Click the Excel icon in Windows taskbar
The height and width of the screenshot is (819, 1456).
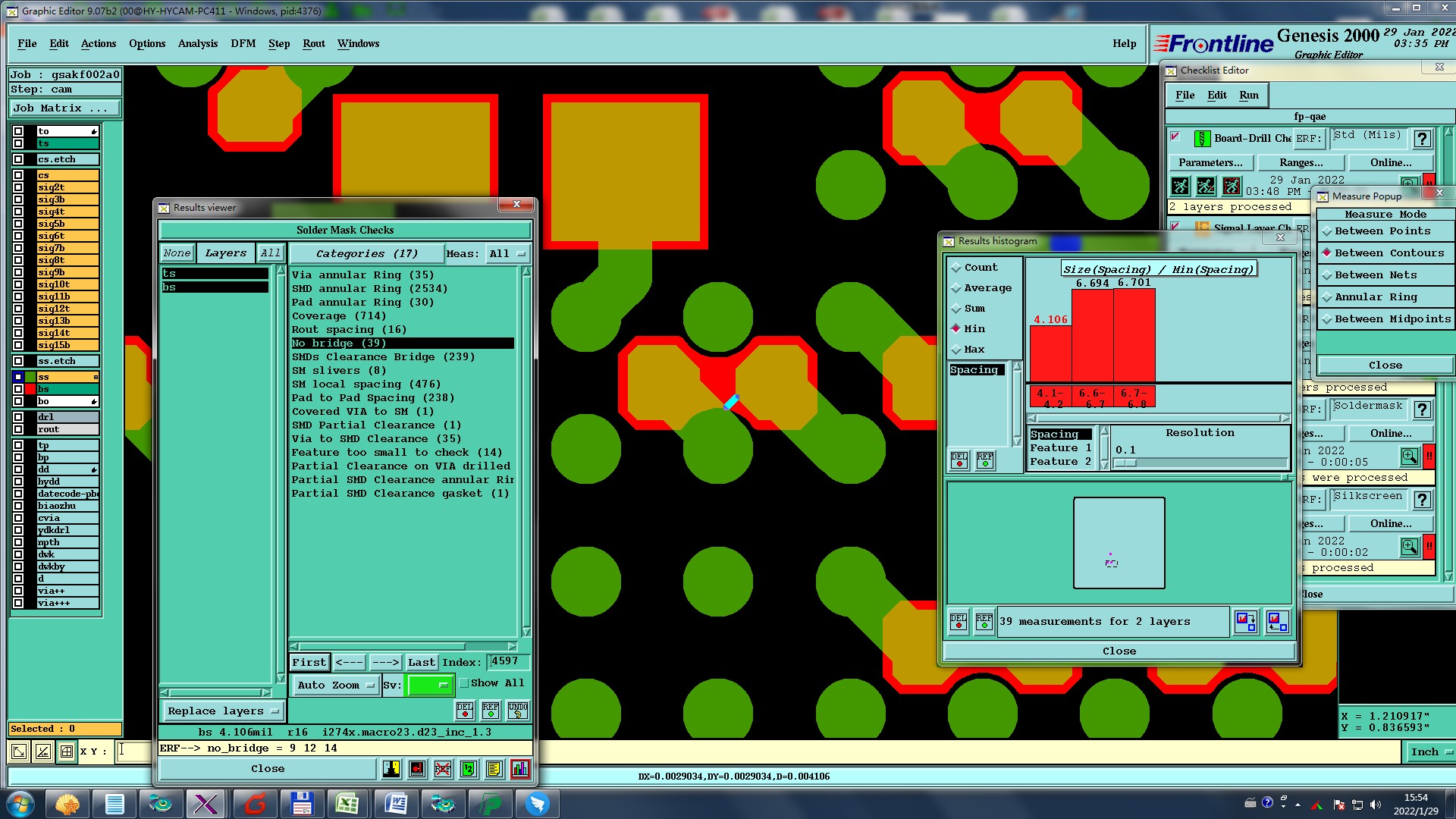(x=347, y=803)
